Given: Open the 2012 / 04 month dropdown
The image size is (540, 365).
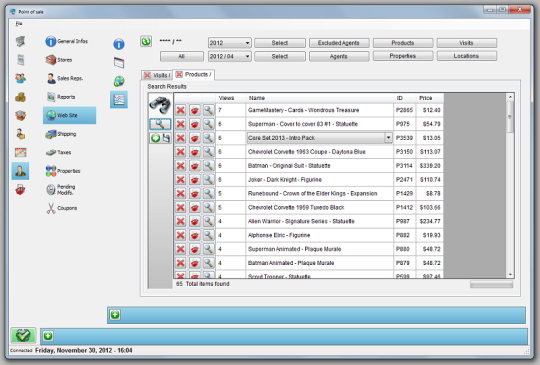Looking at the screenshot, I should [230, 56].
